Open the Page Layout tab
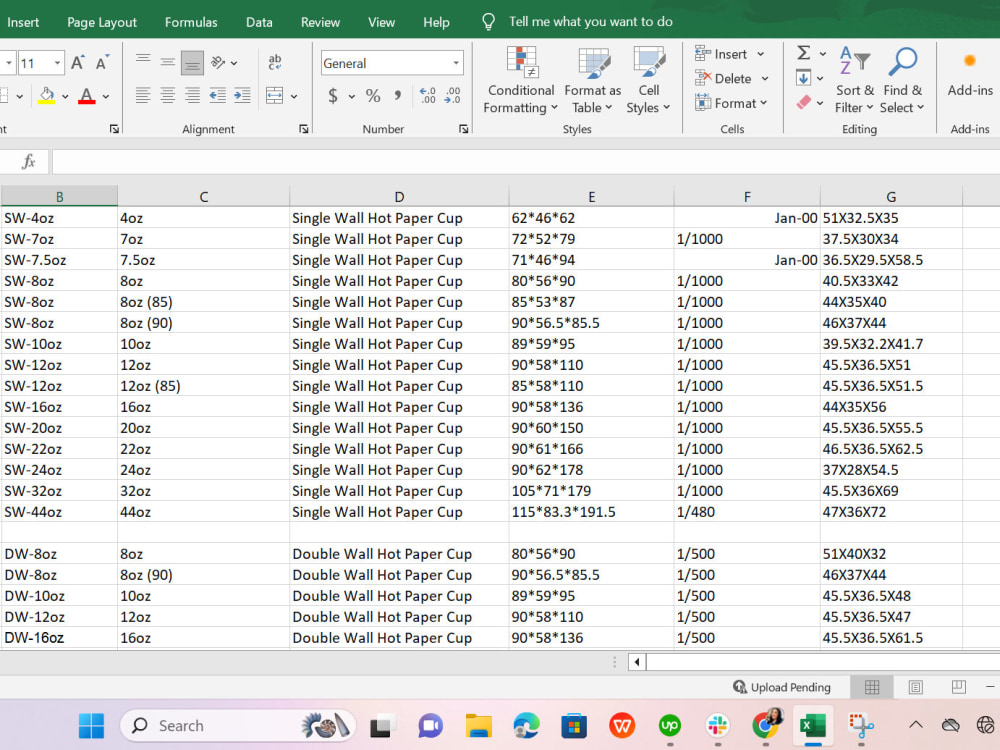The width and height of the screenshot is (1000, 750). click(x=102, y=22)
